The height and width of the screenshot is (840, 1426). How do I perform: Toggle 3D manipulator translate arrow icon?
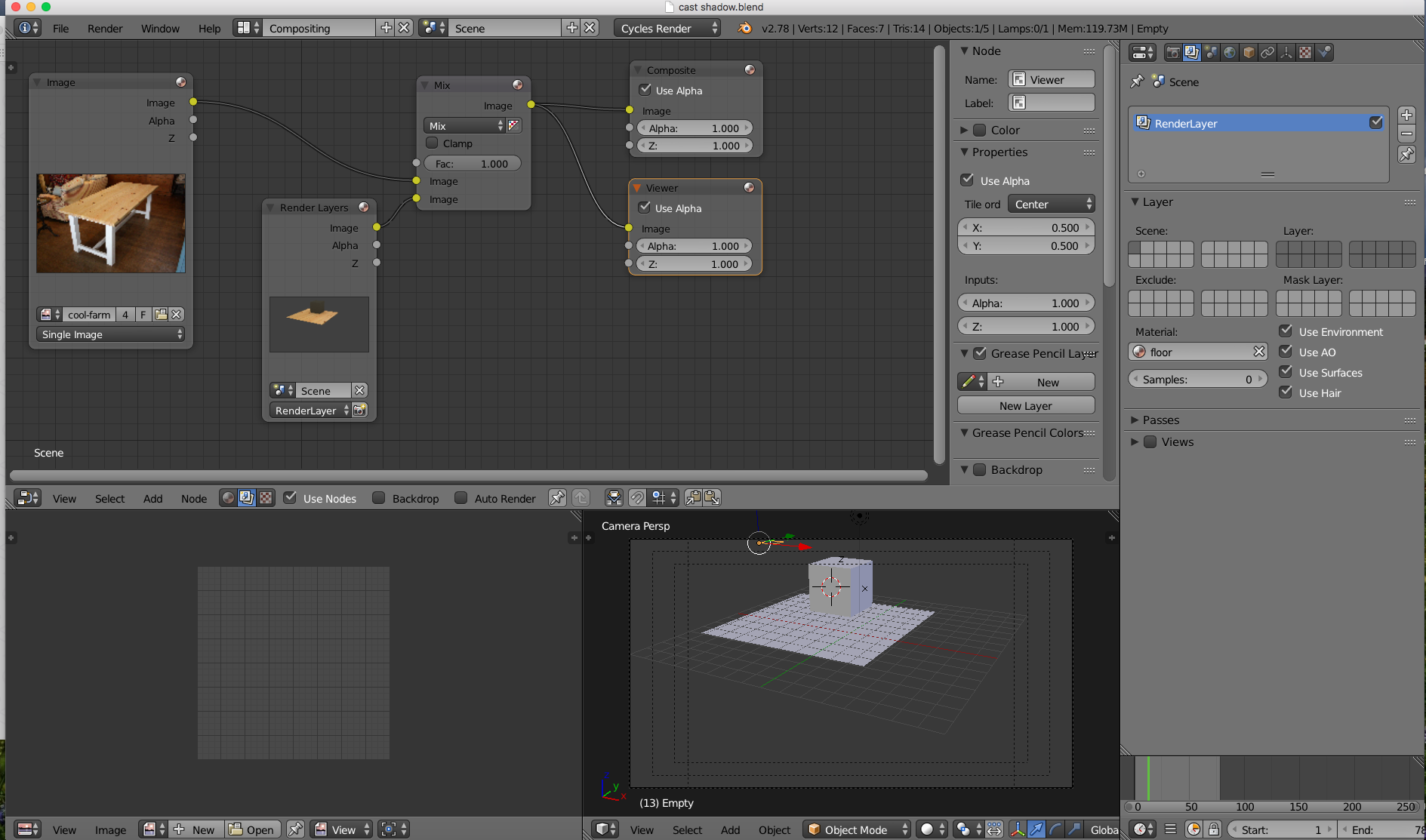(x=1036, y=829)
